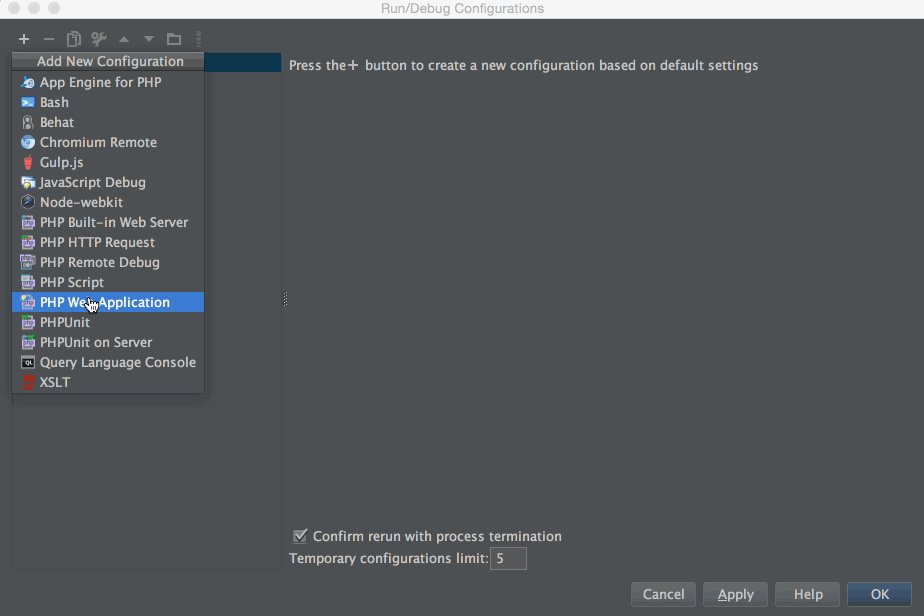Click the PHPUnit icon

tap(28, 322)
